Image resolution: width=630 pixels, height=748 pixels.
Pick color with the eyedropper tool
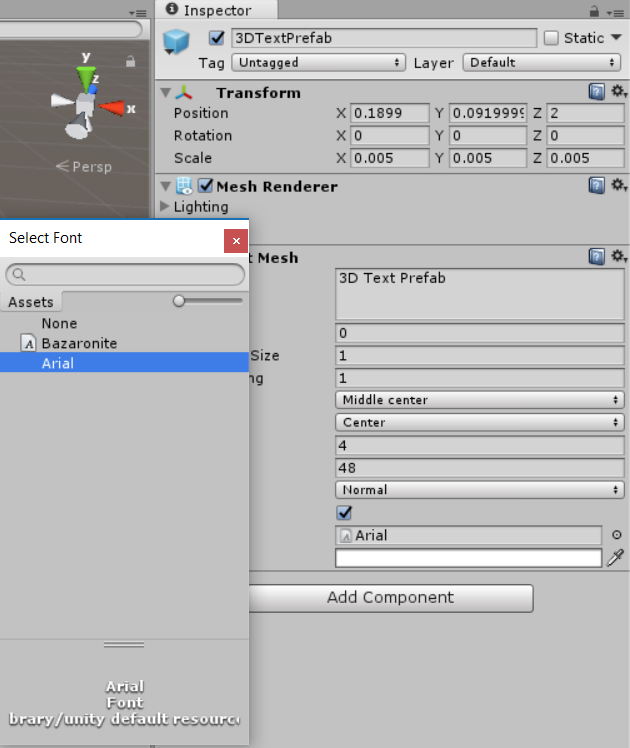click(615, 557)
